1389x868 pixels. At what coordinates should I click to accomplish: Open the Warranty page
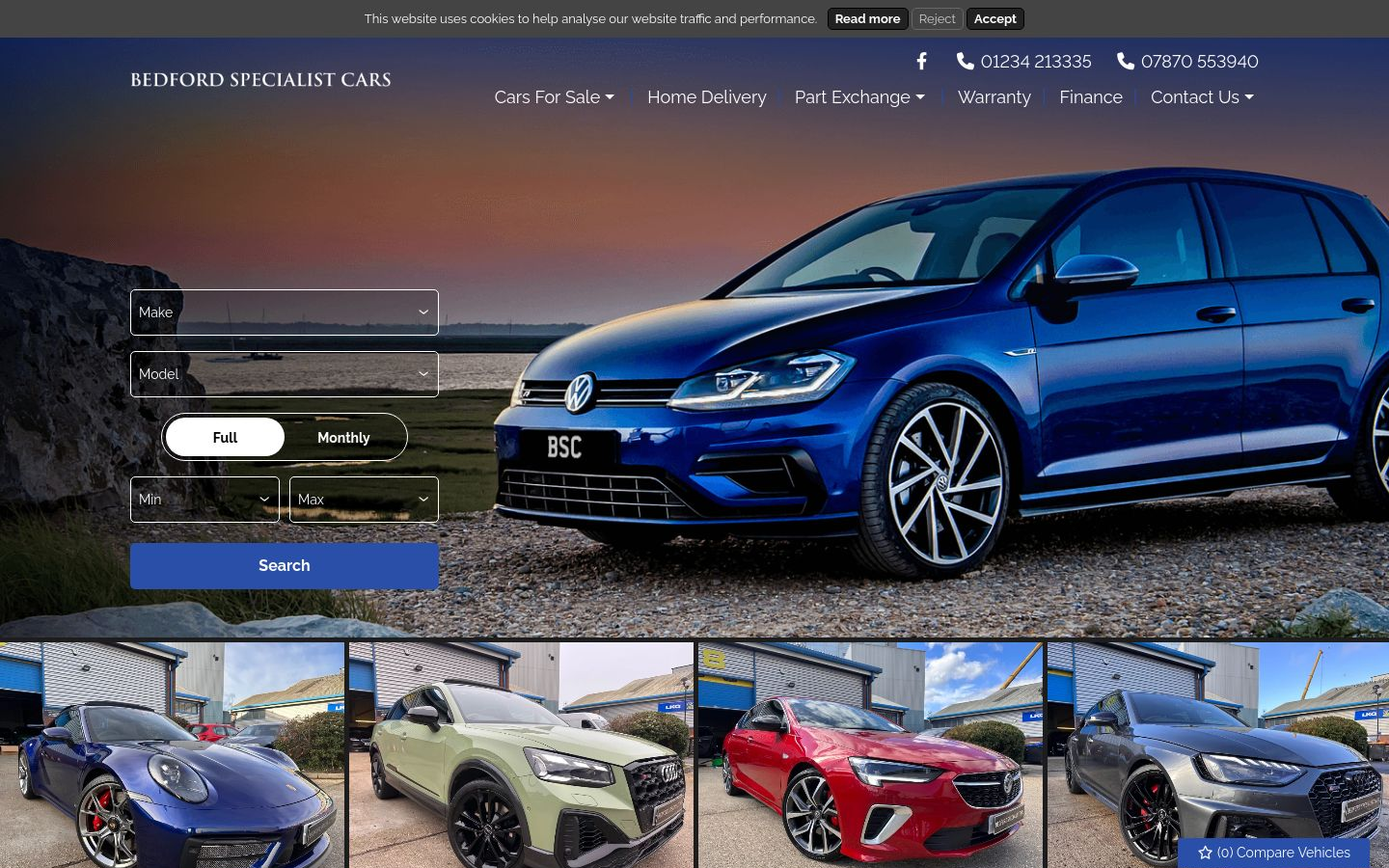click(994, 97)
